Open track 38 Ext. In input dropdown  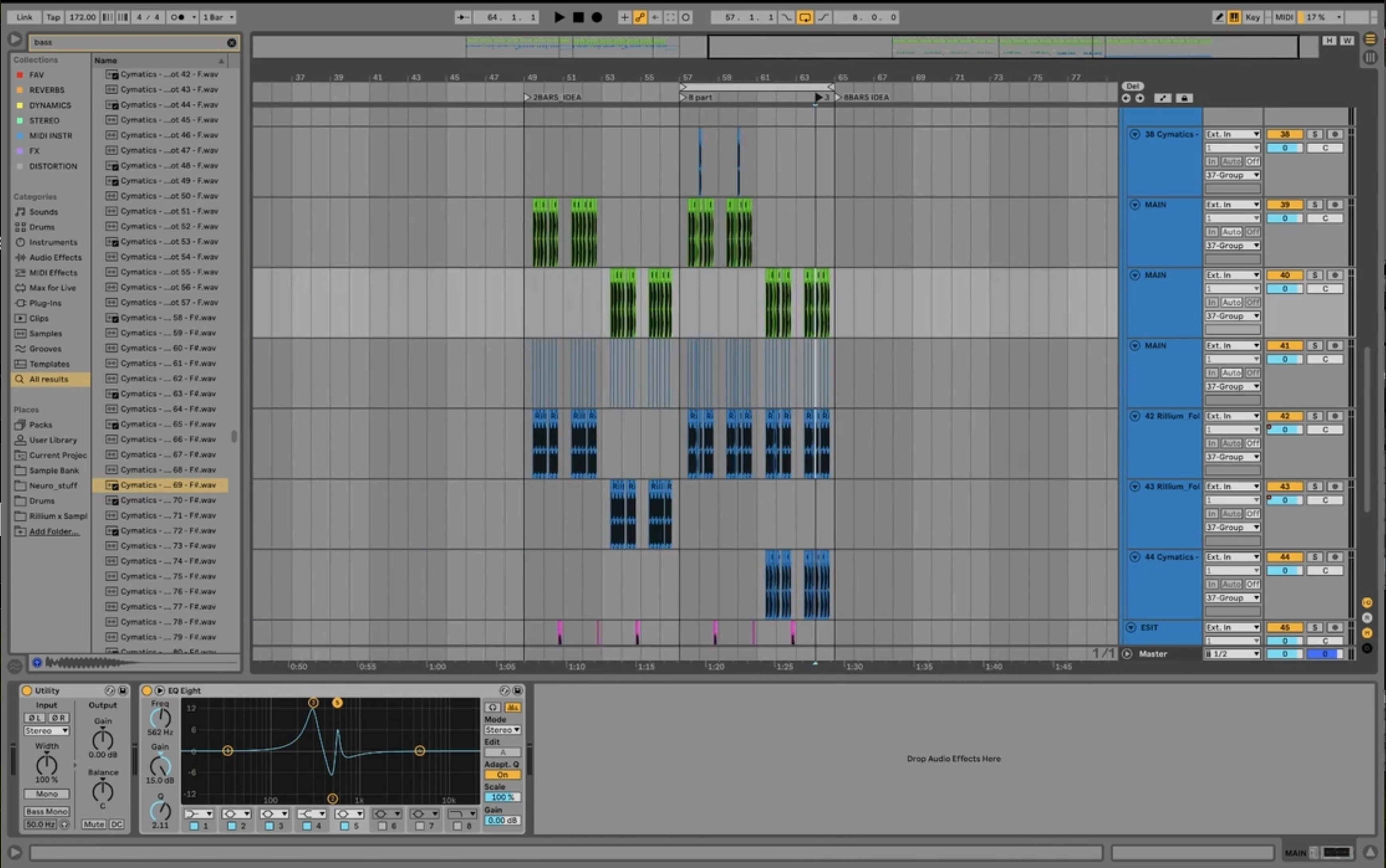pyautogui.click(x=1232, y=134)
